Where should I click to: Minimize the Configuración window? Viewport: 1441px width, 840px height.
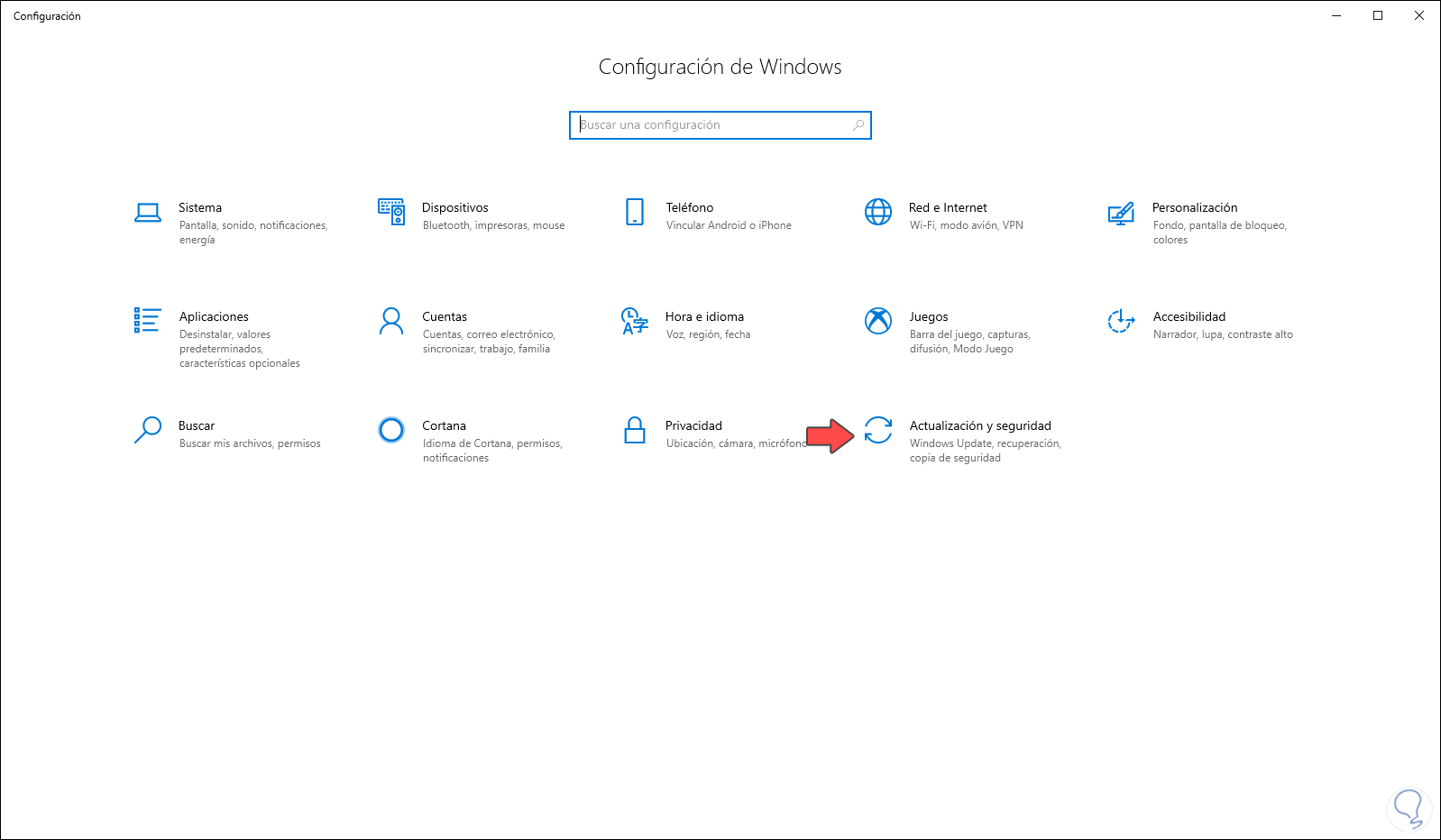pyautogui.click(x=1336, y=15)
